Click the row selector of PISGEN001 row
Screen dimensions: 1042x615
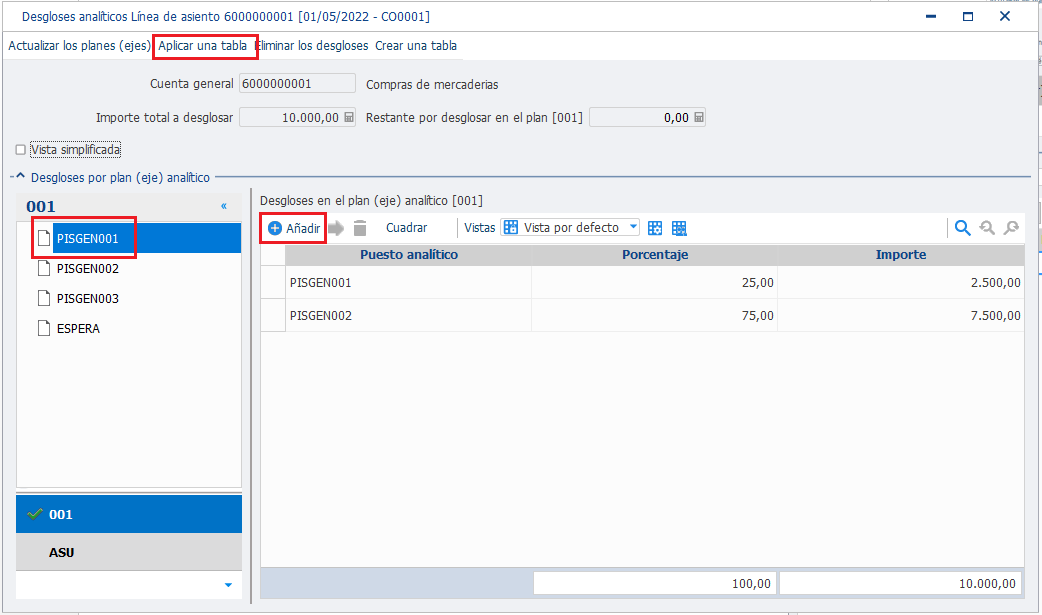pyautogui.click(x=273, y=283)
